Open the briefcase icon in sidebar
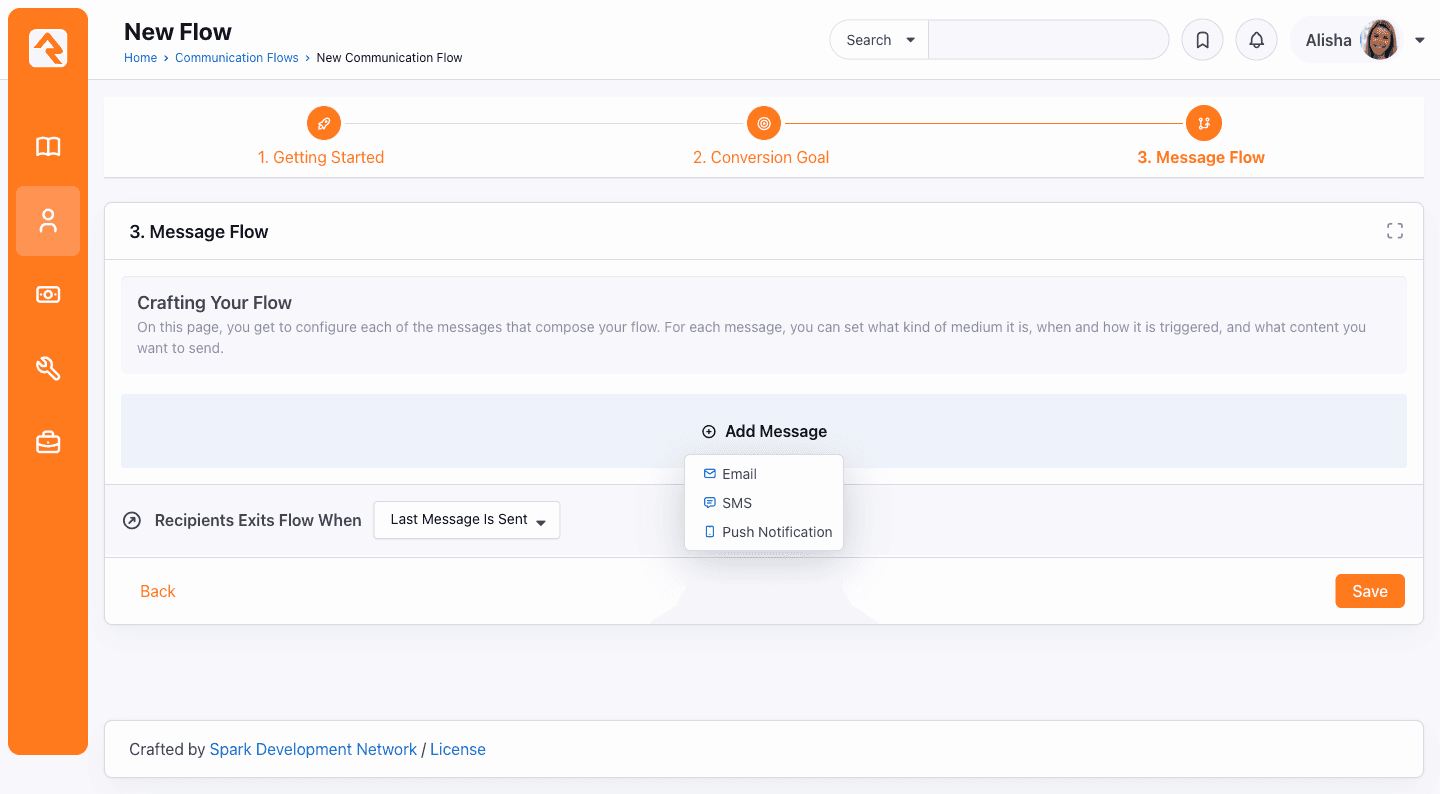This screenshot has height=794, width=1440. tap(47, 442)
